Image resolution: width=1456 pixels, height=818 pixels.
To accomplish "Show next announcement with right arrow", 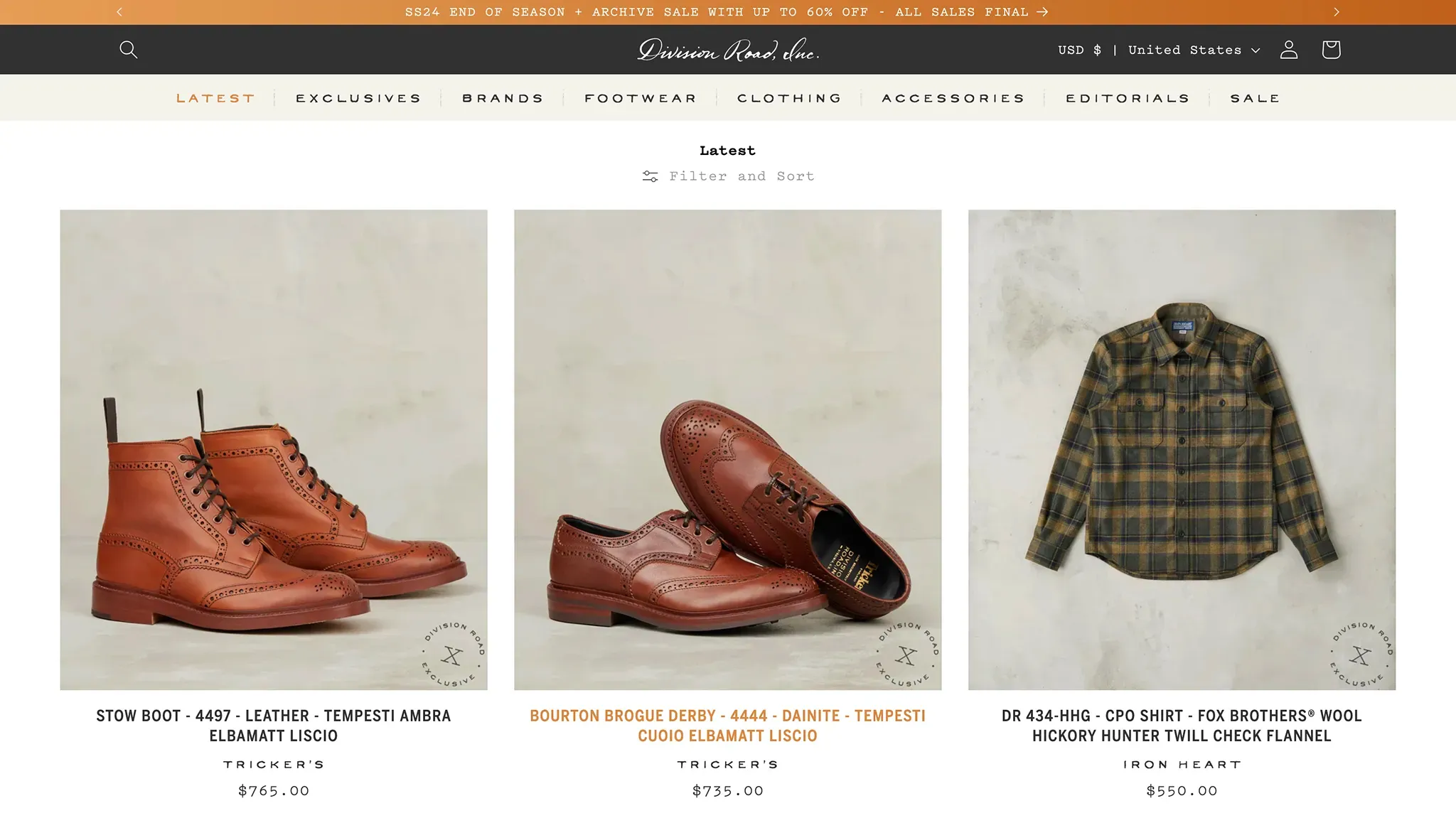I will tap(1337, 12).
